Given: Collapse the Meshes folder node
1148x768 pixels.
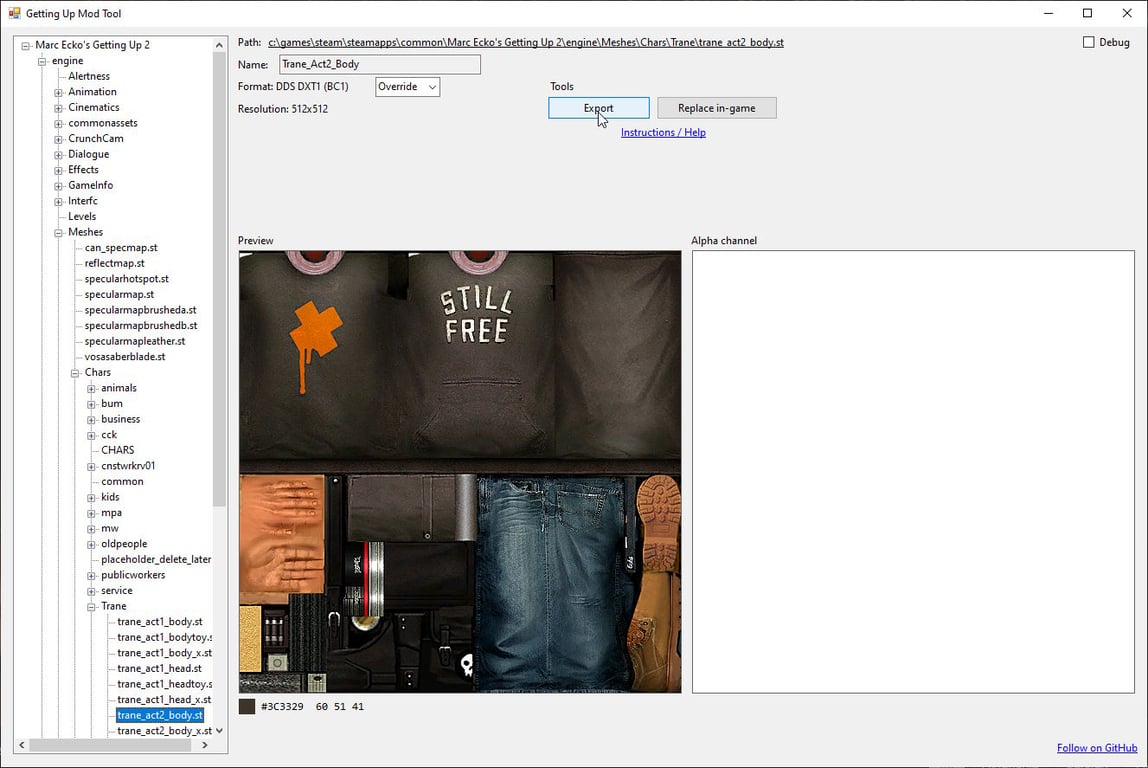Looking at the screenshot, I should (x=59, y=233).
